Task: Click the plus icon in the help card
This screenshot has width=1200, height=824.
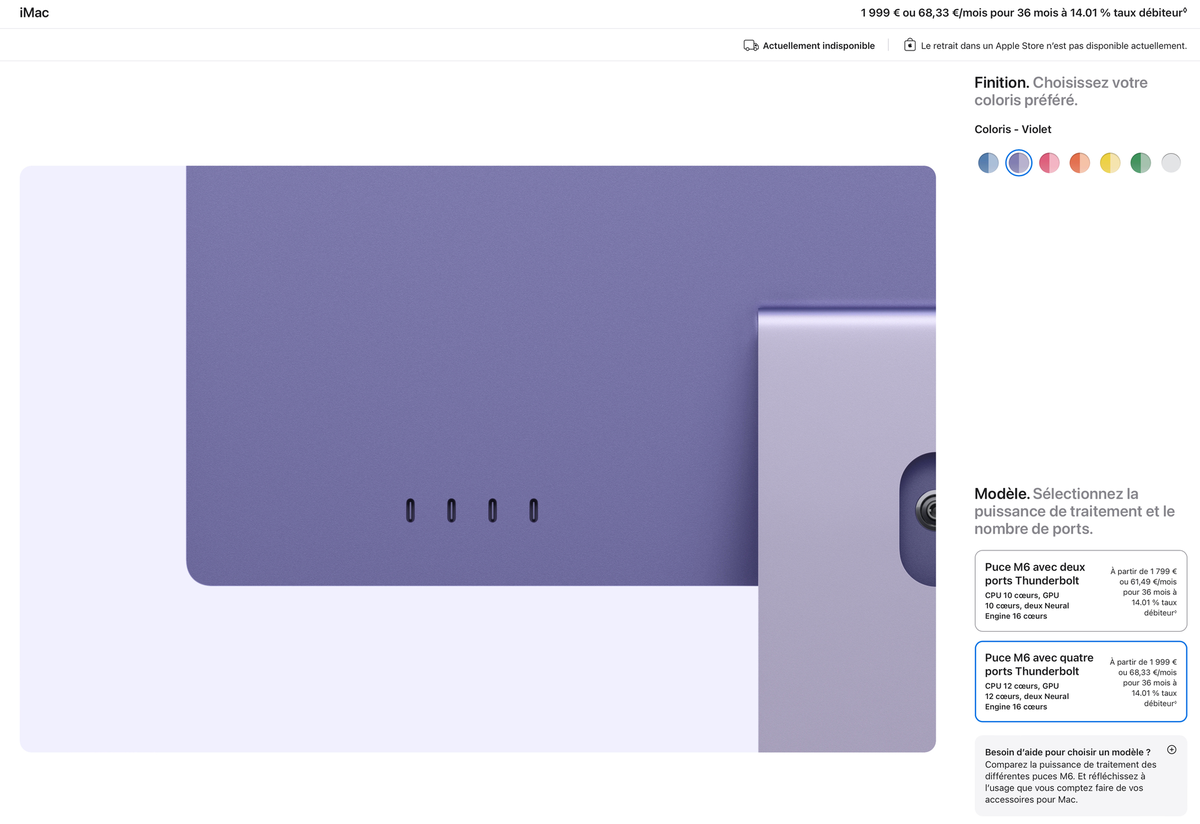Action: coord(1172,750)
